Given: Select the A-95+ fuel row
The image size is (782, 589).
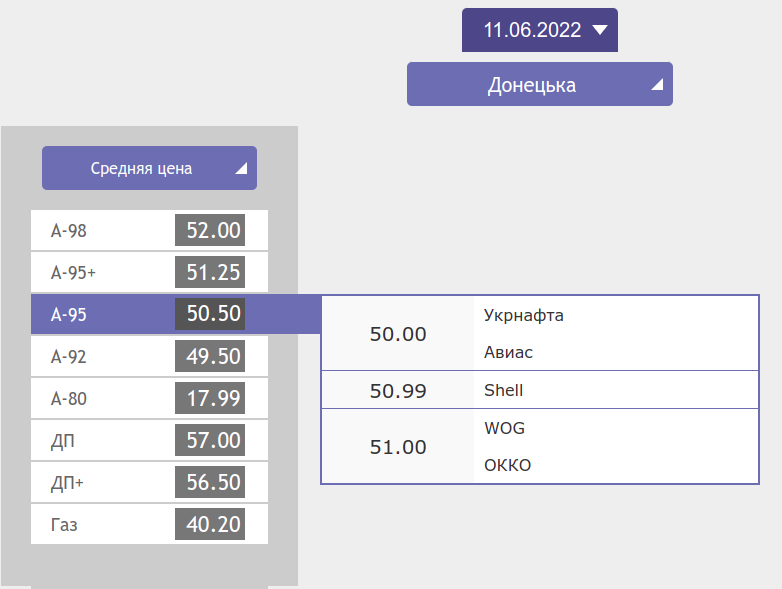Looking at the screenshot, I should [x=149, y=273].
